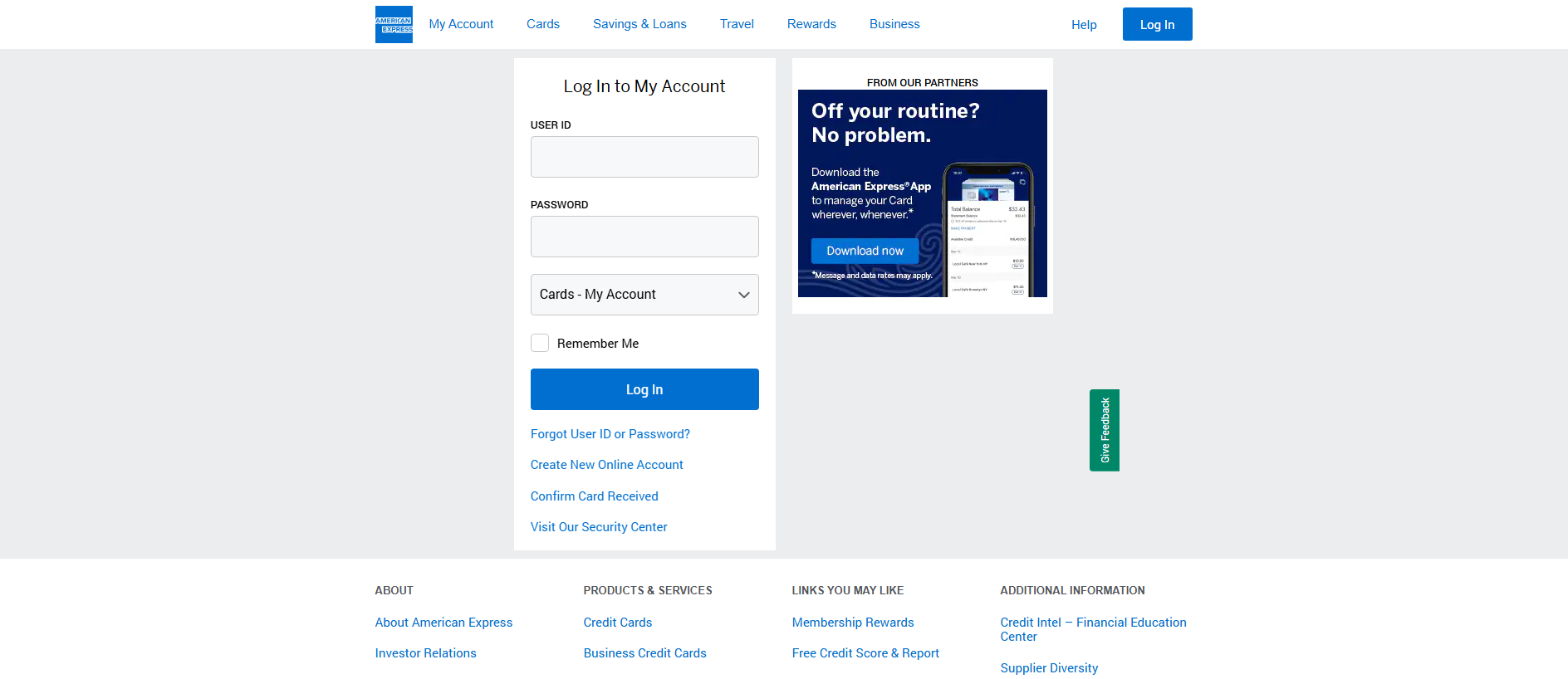1568x679 pixels.
Task: Click the Help link in header
Action: point(1084,25)
